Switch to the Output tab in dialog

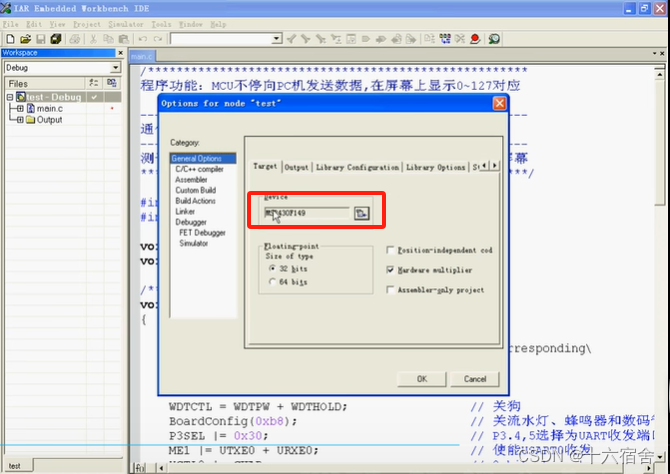pyautogui.click(x=296, y=167)
